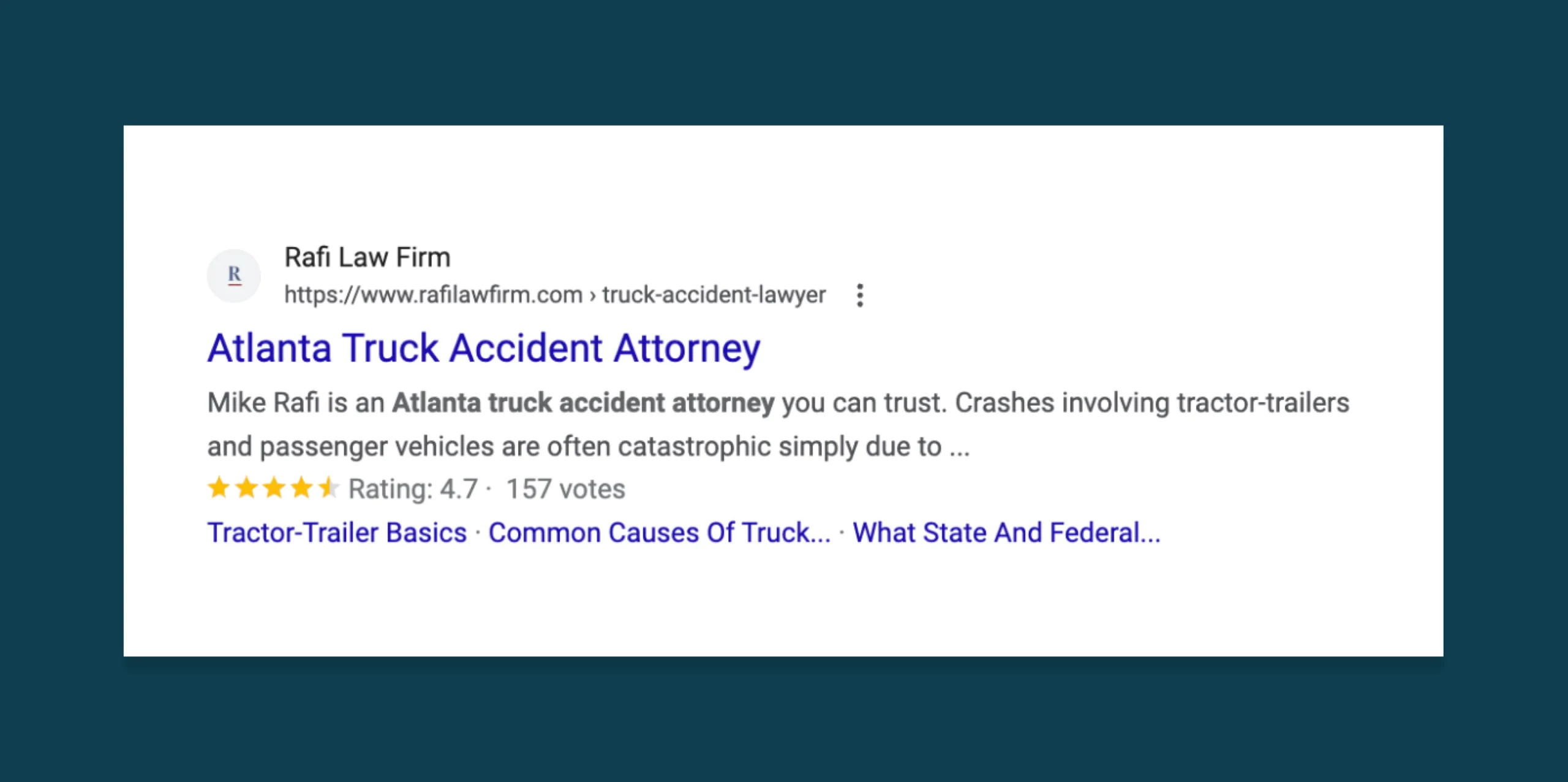Image resolution: width=1568 pixels, height=782 pixels.
Task: Click the fourth gold rating star
Action: click(301, 488)
